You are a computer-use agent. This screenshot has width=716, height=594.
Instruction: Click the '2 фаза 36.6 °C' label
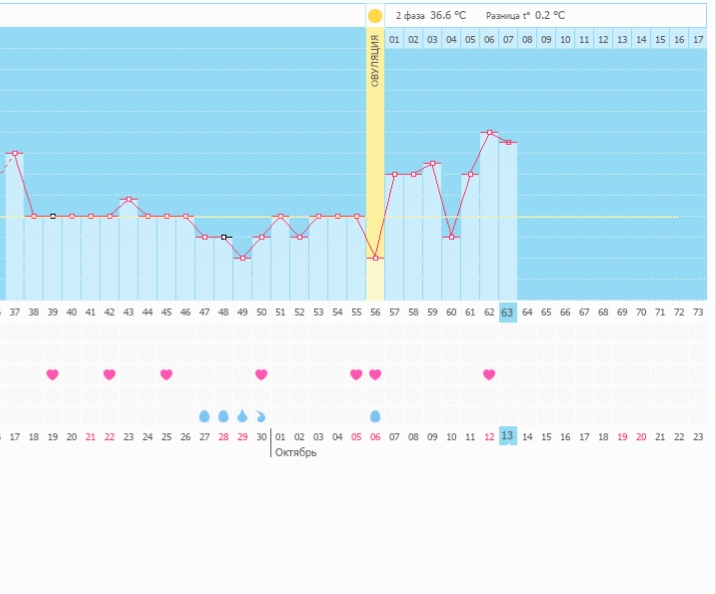tap(429, 16)
